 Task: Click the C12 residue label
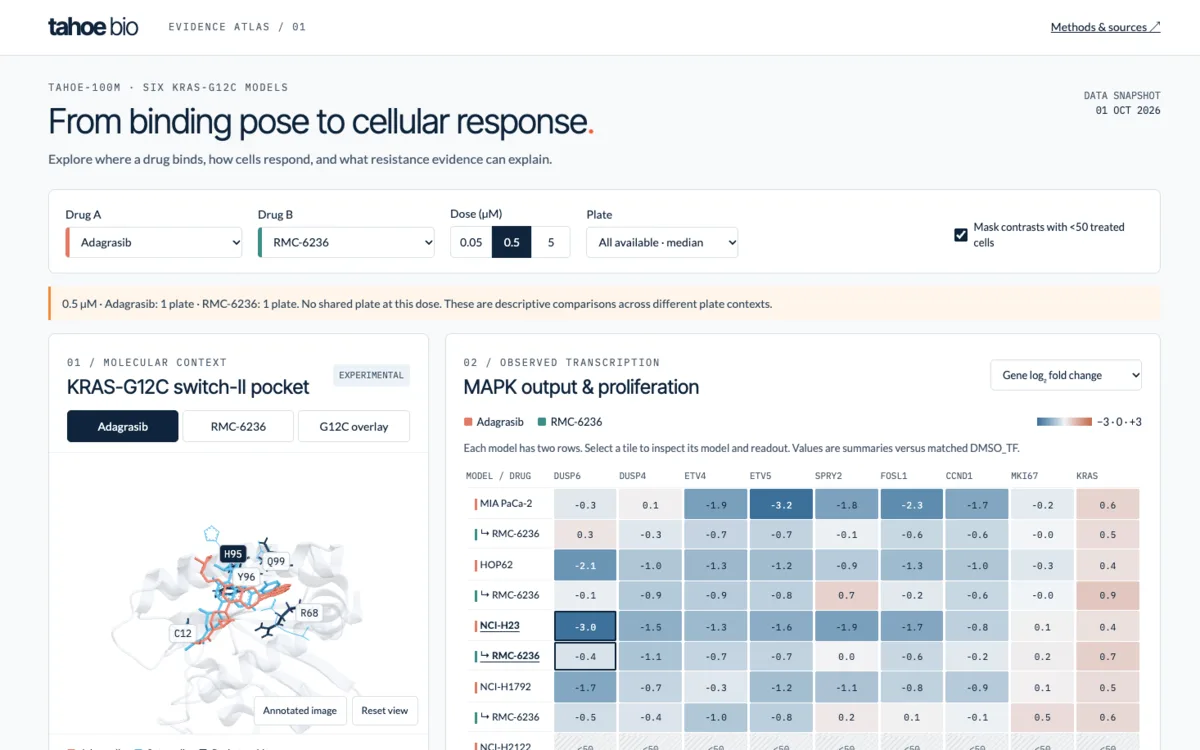click(x=182, y=633)
